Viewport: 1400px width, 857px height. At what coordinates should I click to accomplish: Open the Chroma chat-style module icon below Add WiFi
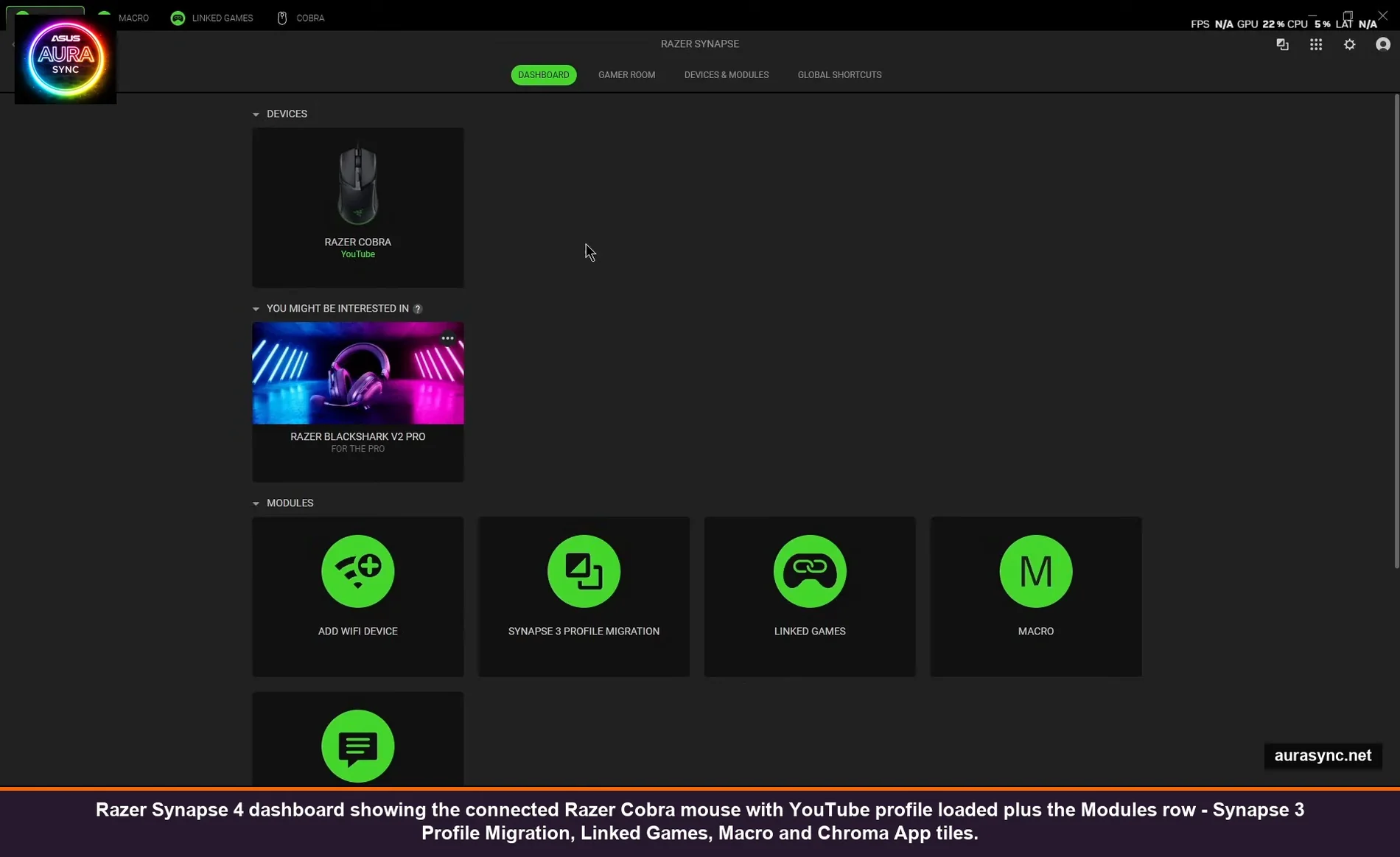tap(357, 744)
